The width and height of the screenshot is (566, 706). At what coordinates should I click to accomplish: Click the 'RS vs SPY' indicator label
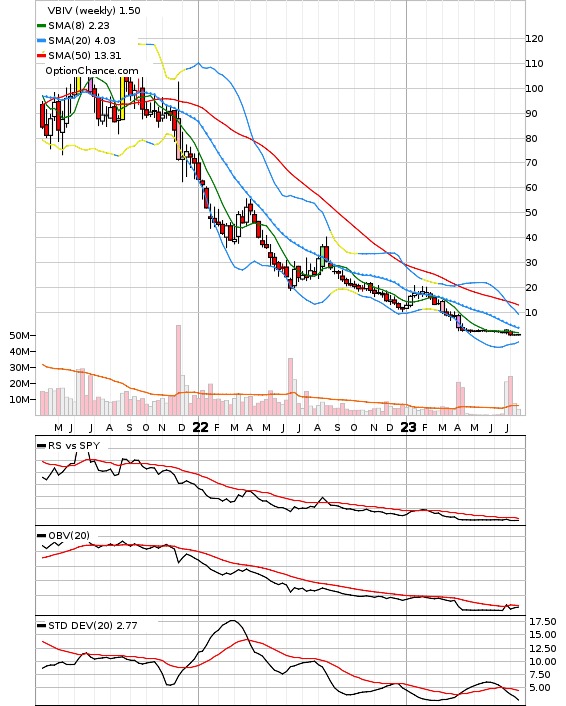74,446
